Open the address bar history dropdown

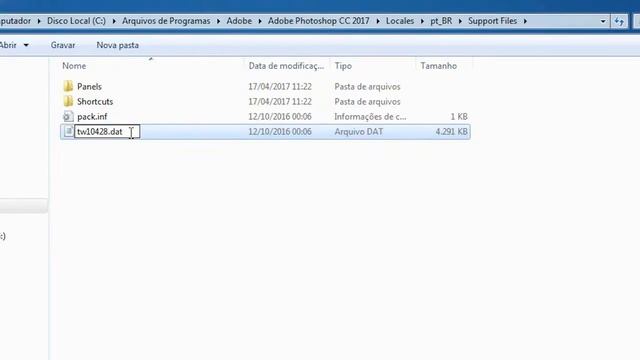[603, 21]
